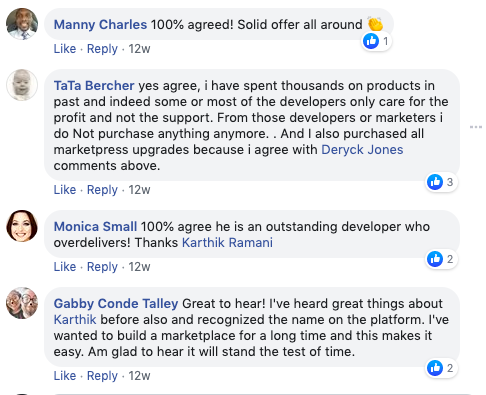Reply to TaTa Bercher's comment
Screen dimensions: 486x395
tap(102, 190)
